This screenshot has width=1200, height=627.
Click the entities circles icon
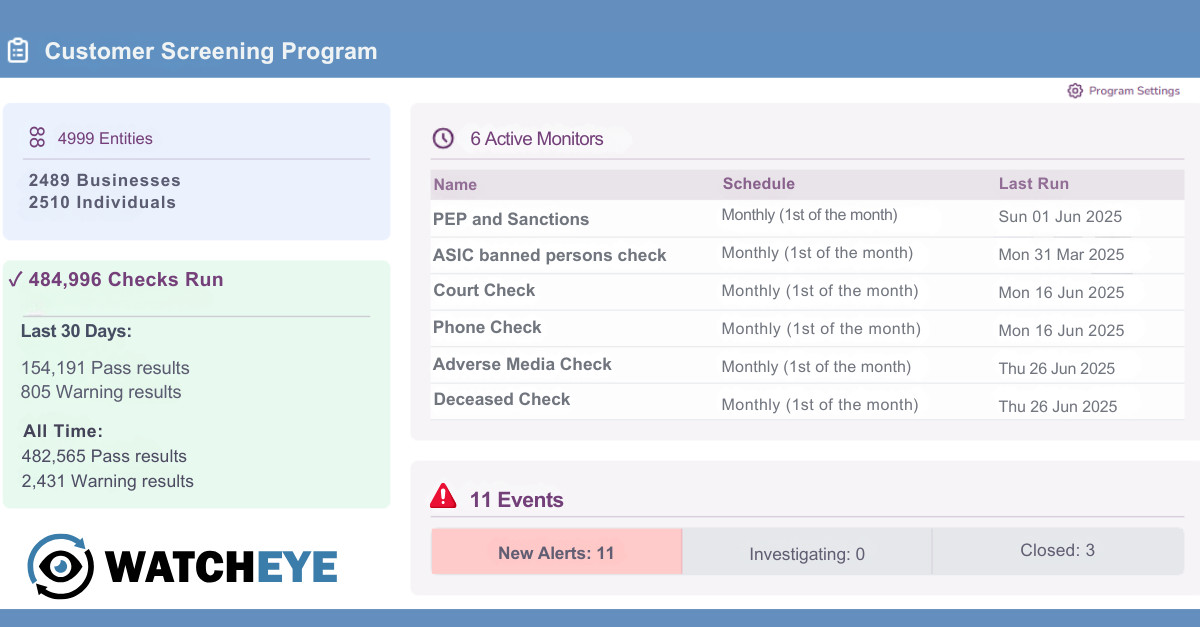[x=38, y=138]
